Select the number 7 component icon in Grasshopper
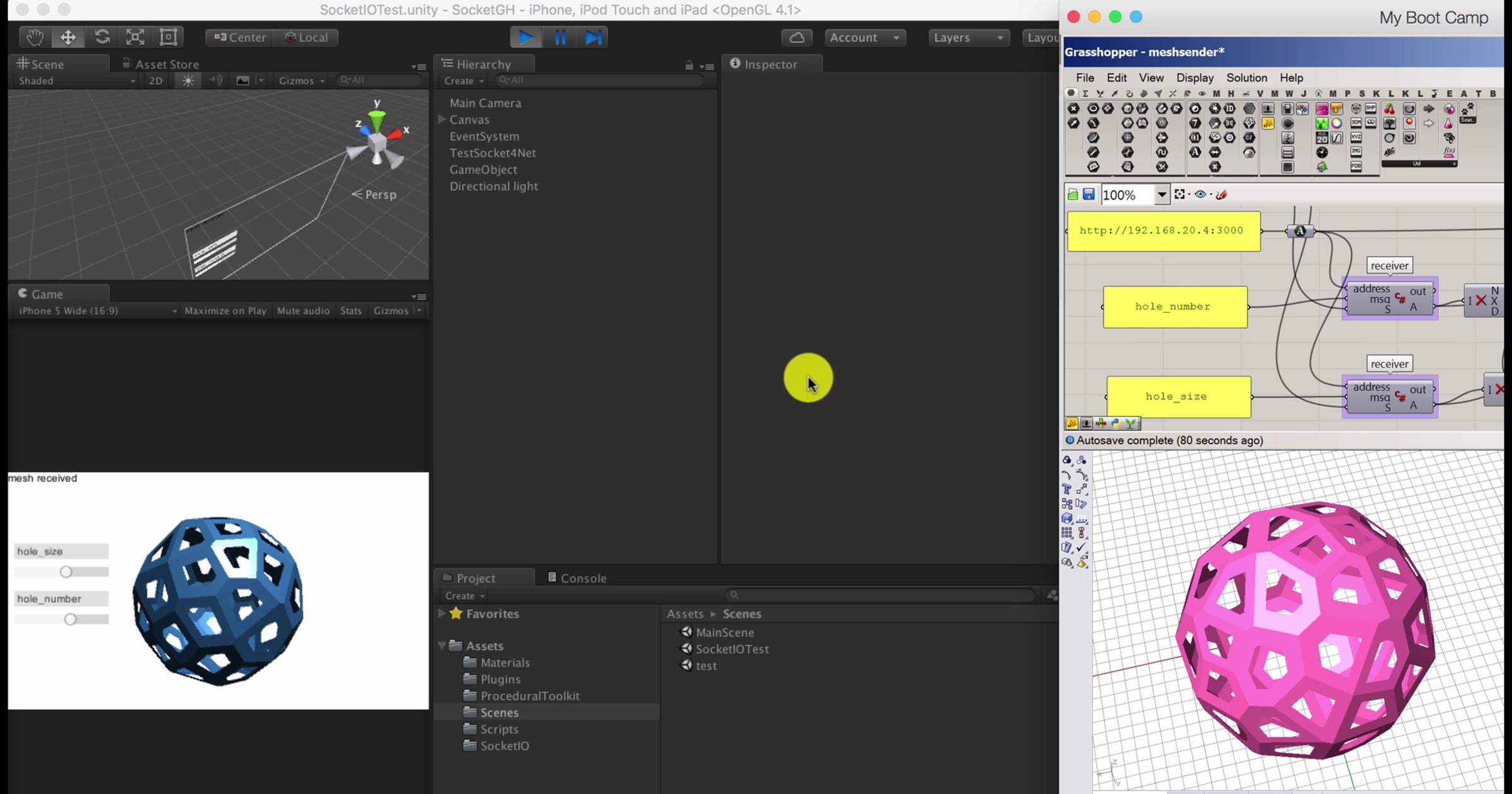1512x794 pixels. pos(1195,124)
